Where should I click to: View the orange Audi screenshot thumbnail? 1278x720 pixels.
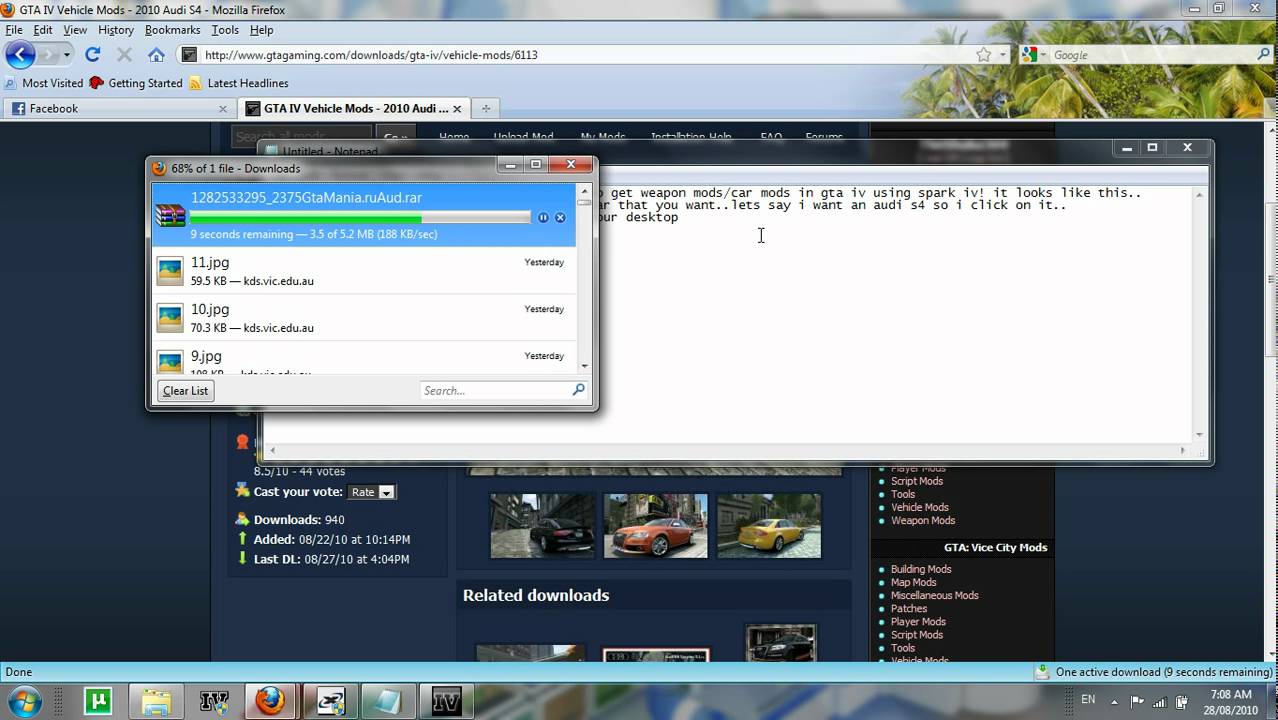point(655,525)
